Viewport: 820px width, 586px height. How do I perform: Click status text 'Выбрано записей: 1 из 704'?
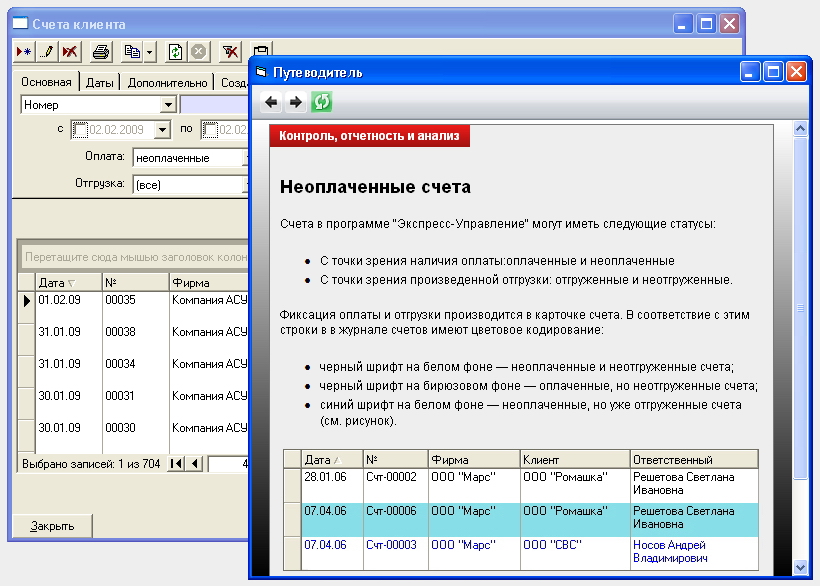pyautogui.click(x=91, y=464)
